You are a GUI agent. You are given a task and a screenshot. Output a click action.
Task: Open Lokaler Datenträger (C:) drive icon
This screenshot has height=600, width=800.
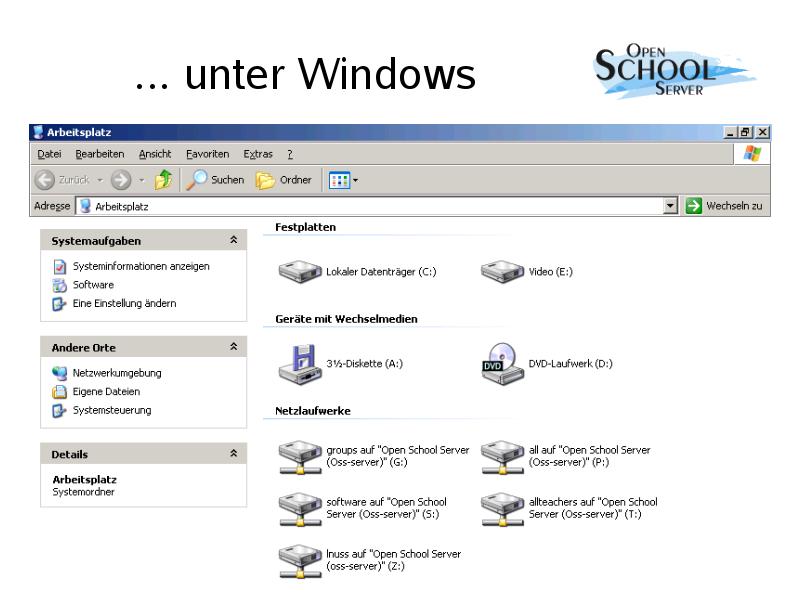300,271
